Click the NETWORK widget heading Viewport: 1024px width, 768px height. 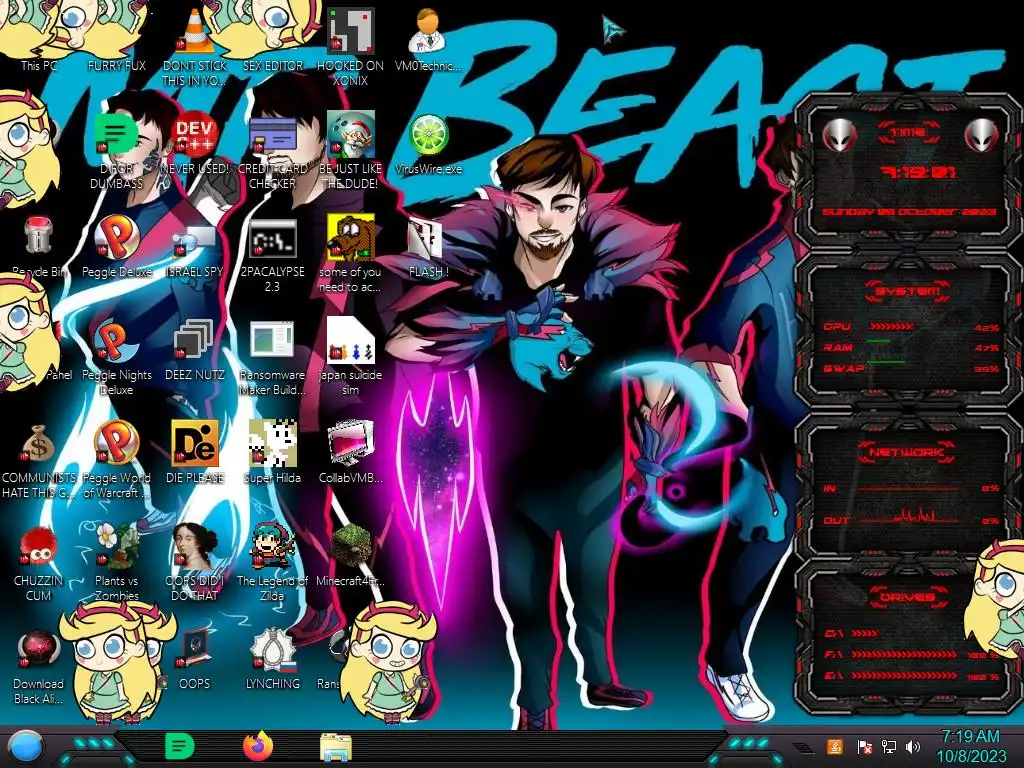[908, 451]
